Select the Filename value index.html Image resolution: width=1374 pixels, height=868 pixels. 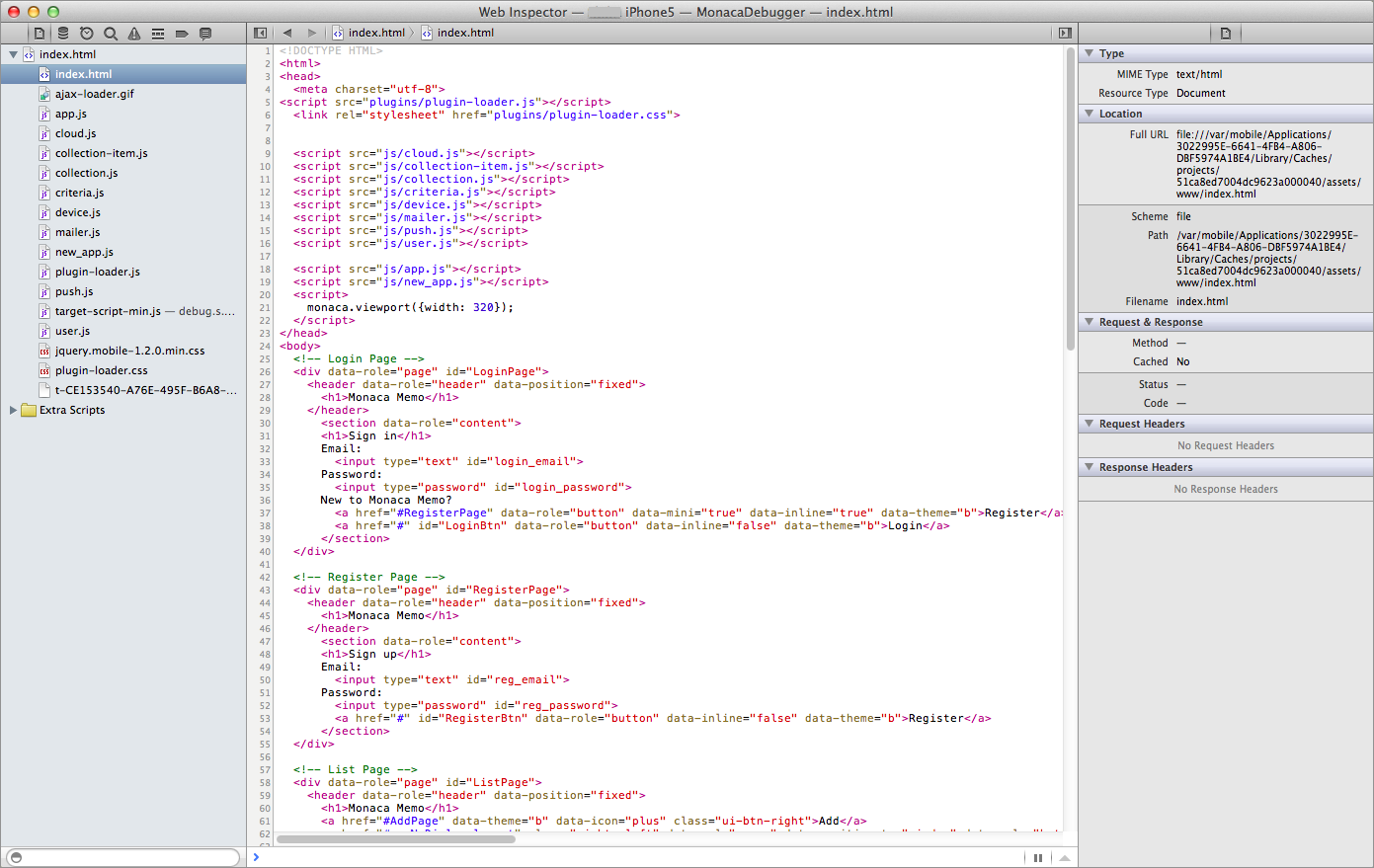coord(1202,301)
